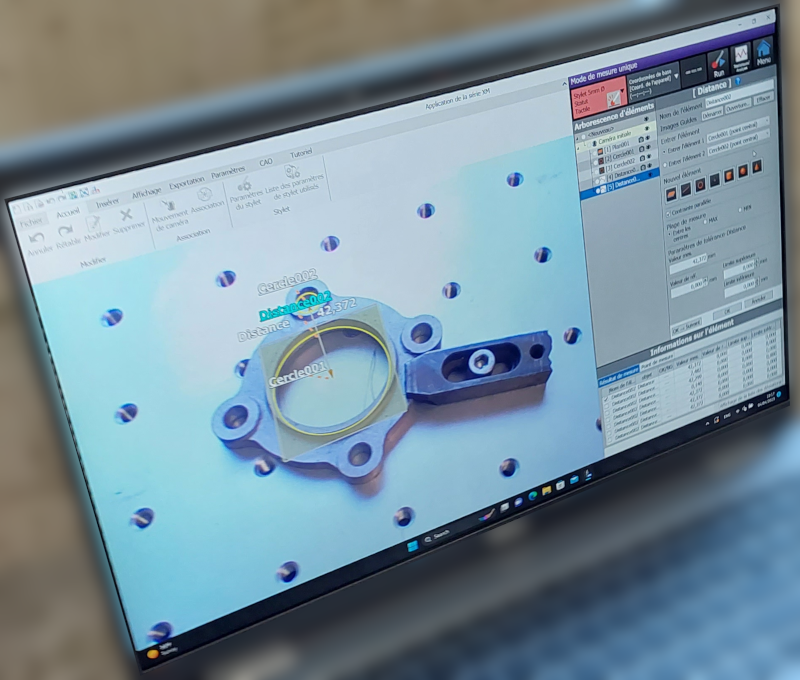Open the Tutoriel tab

point(301,153)
